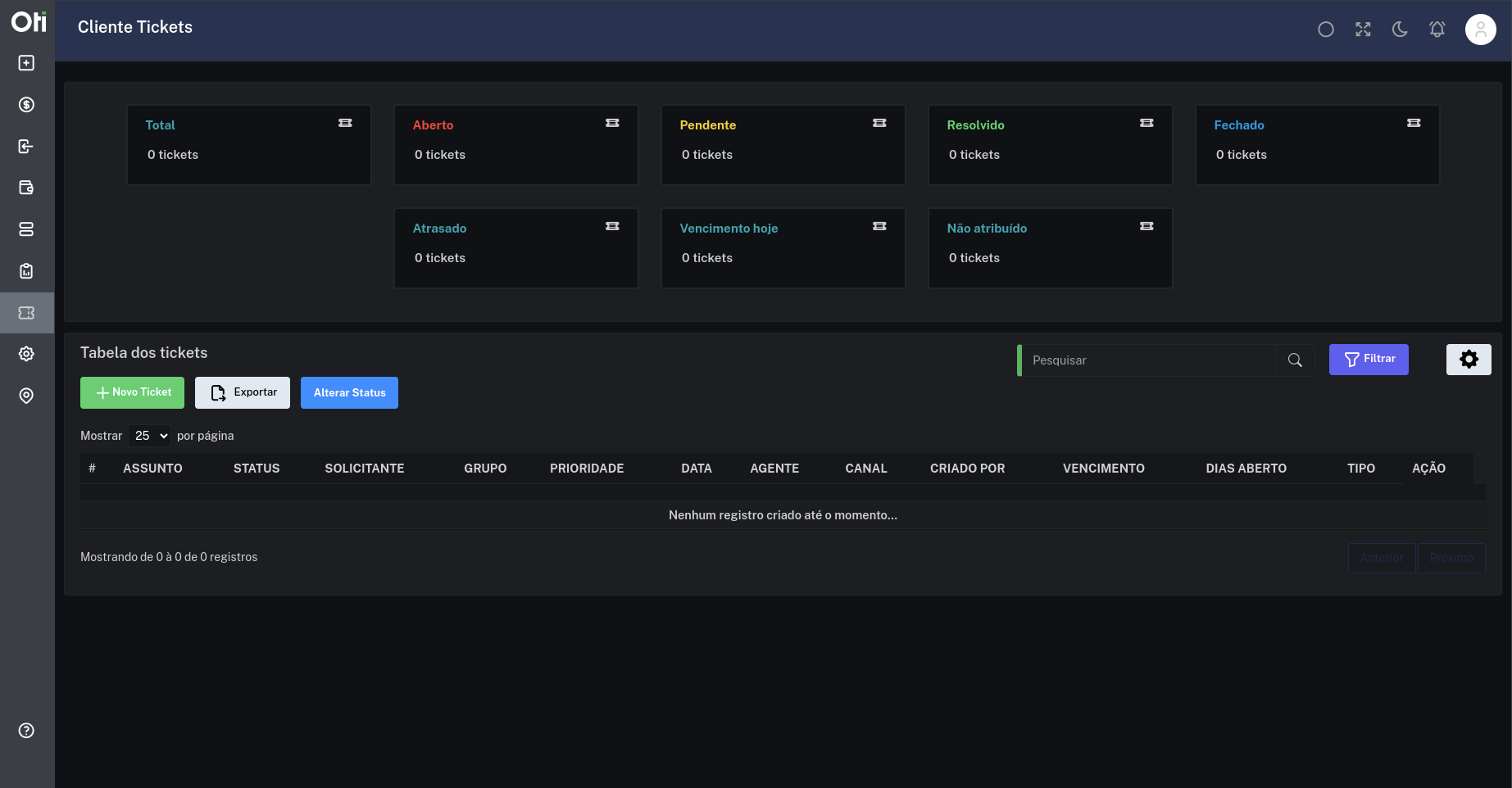Click the Alterar Status button
The image size is (1512, 788).
(x=349, y=392)
